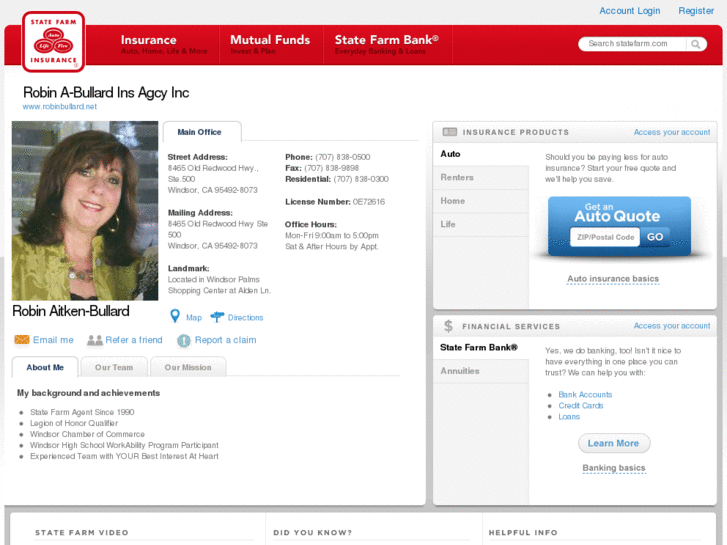727x545 pixels.
Task: Open the www.robinbullard.net link
Action: (60, 106)
